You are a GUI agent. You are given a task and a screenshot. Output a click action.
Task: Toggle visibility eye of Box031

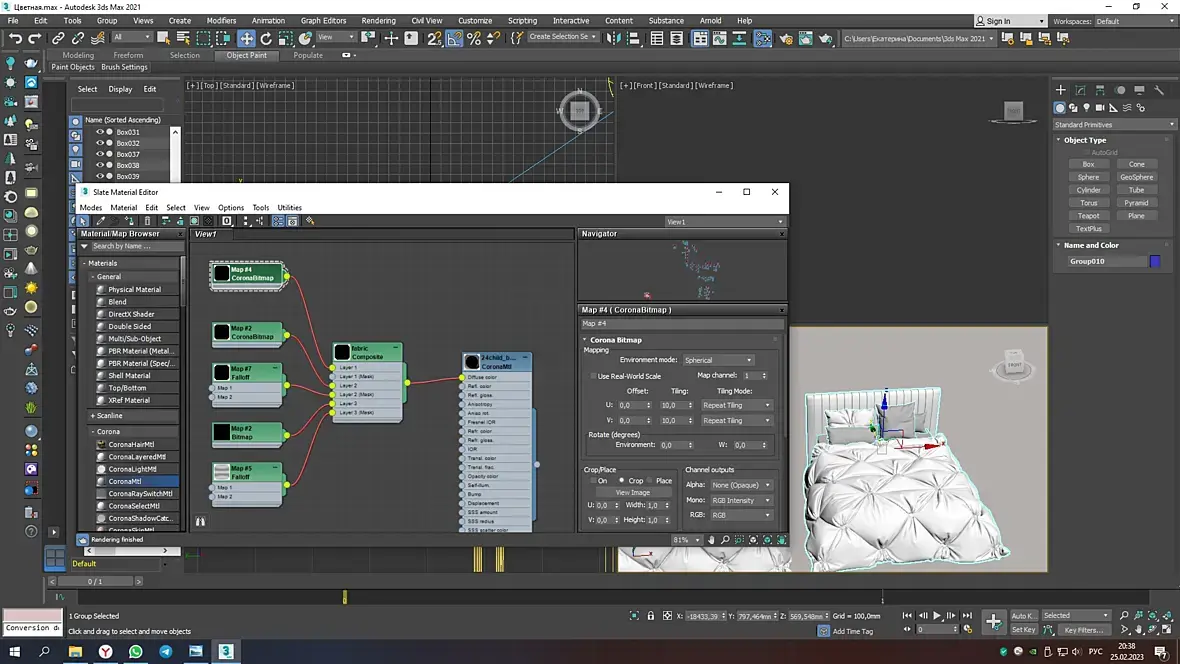tap(99, 132)
